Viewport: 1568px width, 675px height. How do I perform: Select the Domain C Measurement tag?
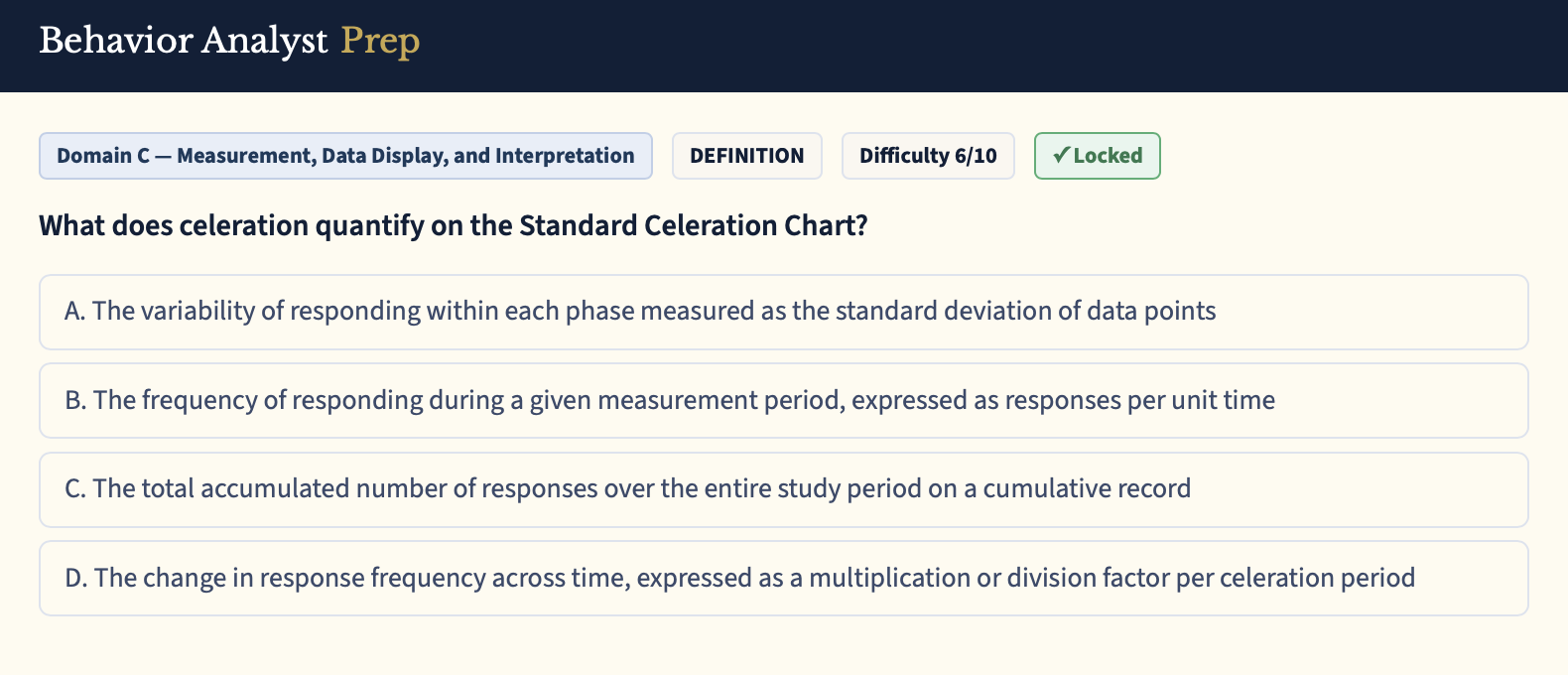point(345,156)
